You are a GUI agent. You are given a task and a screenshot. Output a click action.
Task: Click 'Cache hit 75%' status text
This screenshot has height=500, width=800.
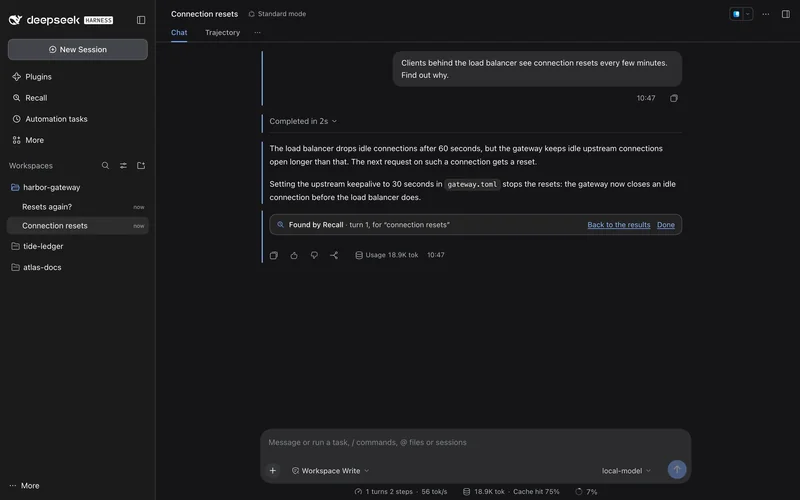[x=536, y=492]
